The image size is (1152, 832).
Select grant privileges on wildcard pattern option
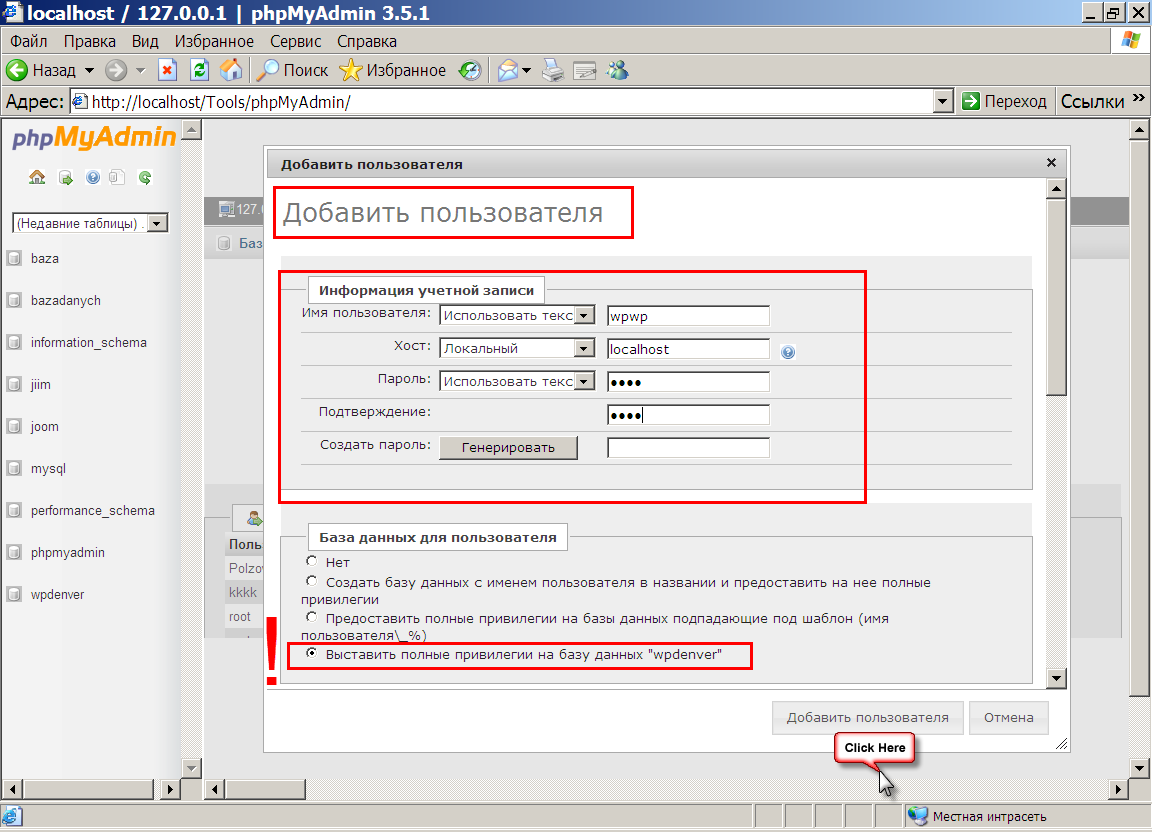pos(312,617)
